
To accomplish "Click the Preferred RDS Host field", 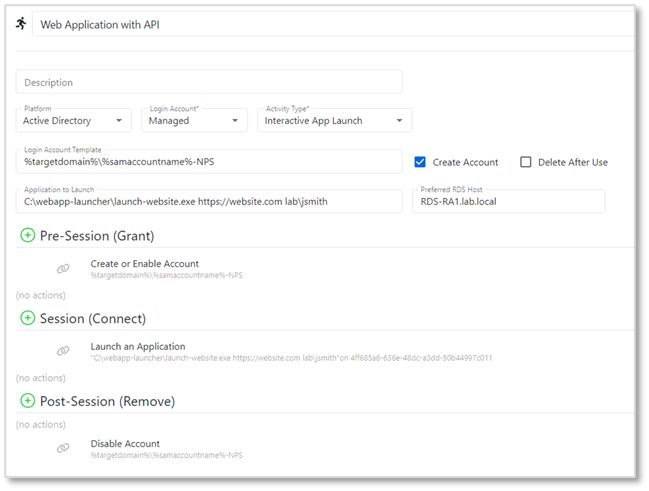I will 508,201.
